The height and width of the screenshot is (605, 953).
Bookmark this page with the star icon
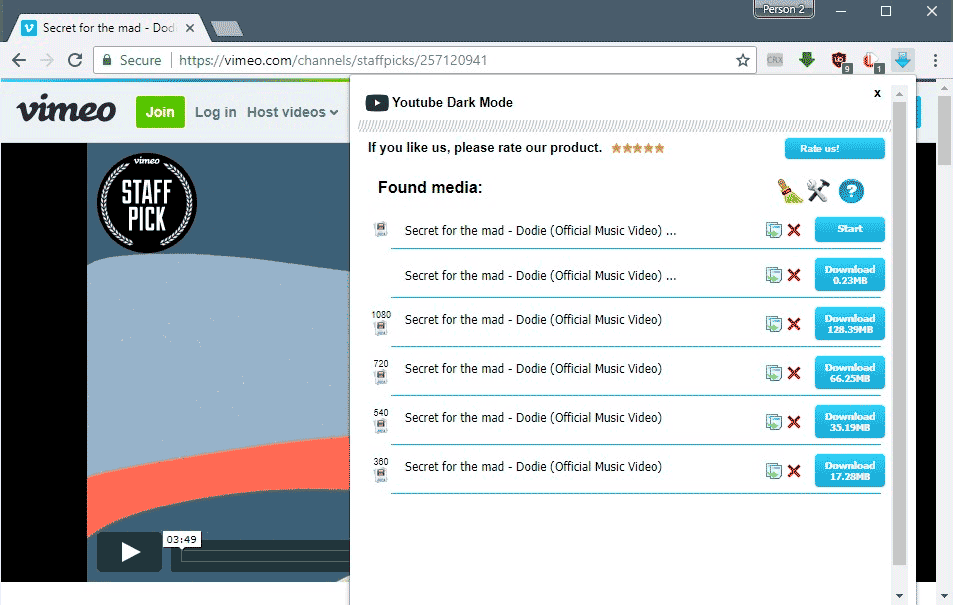tap(743, 61)
